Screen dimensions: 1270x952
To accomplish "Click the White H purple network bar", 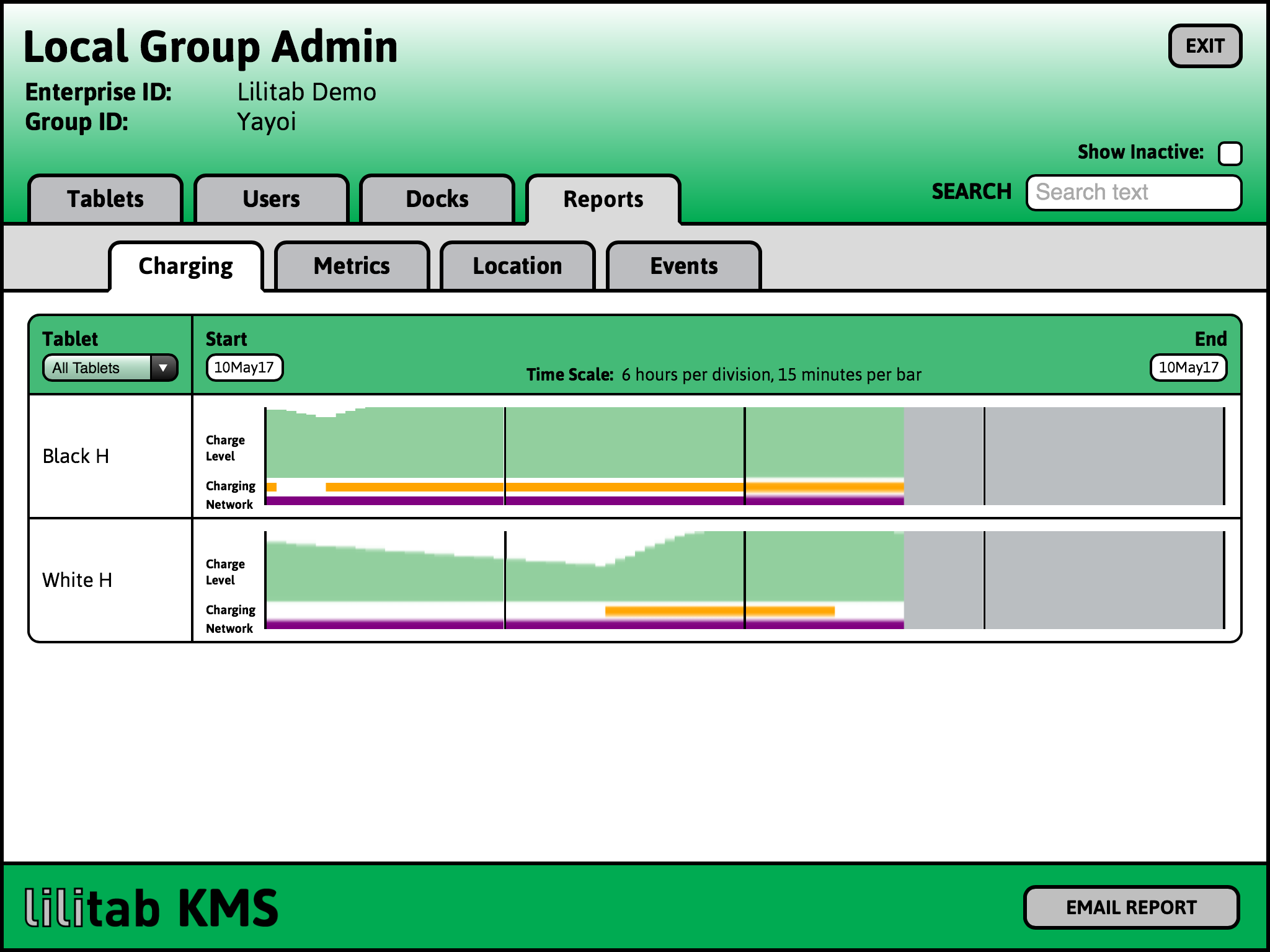I will pyautogui.click(x=585, y=624).
